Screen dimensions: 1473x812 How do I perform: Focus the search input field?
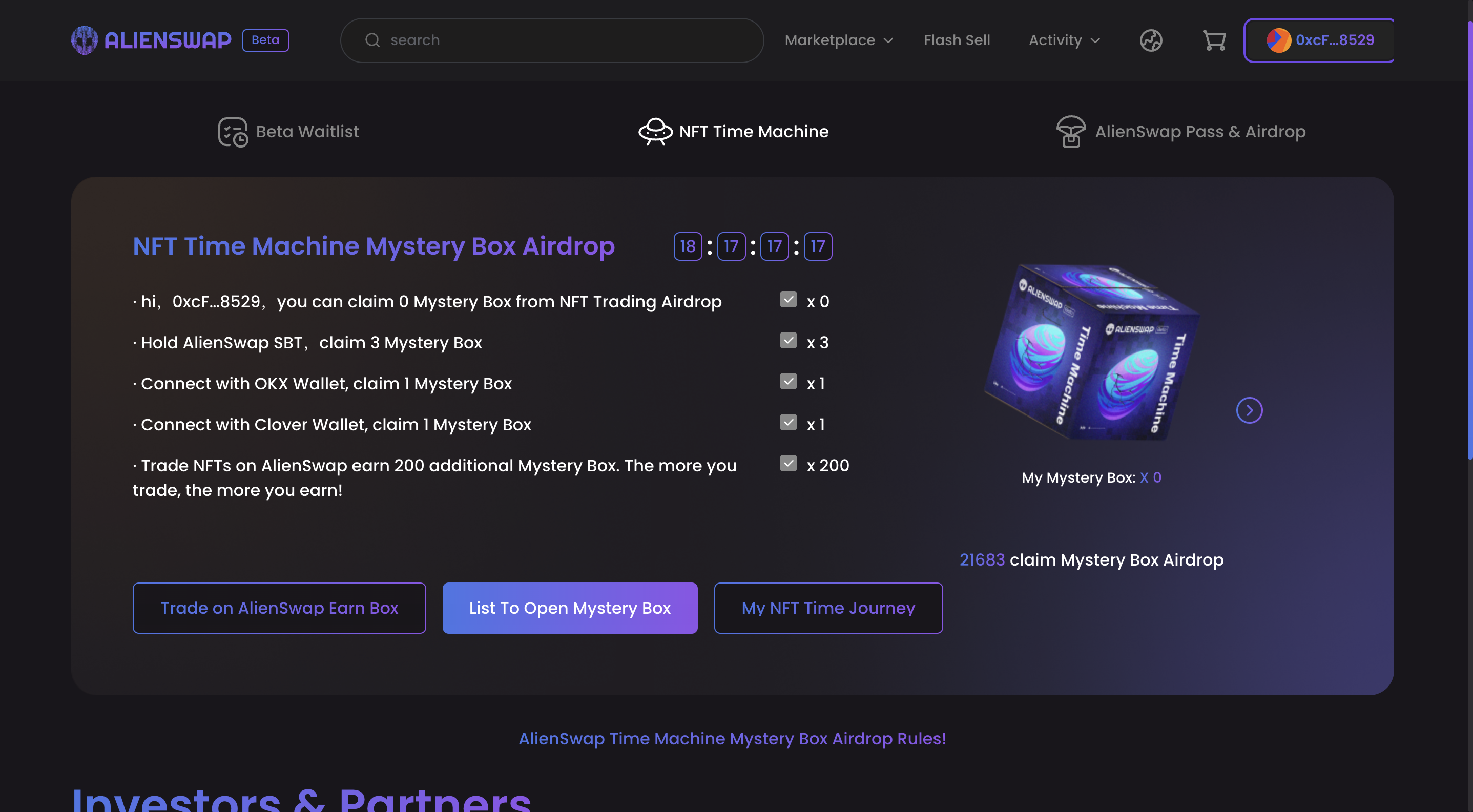click(x=552, y=40)
